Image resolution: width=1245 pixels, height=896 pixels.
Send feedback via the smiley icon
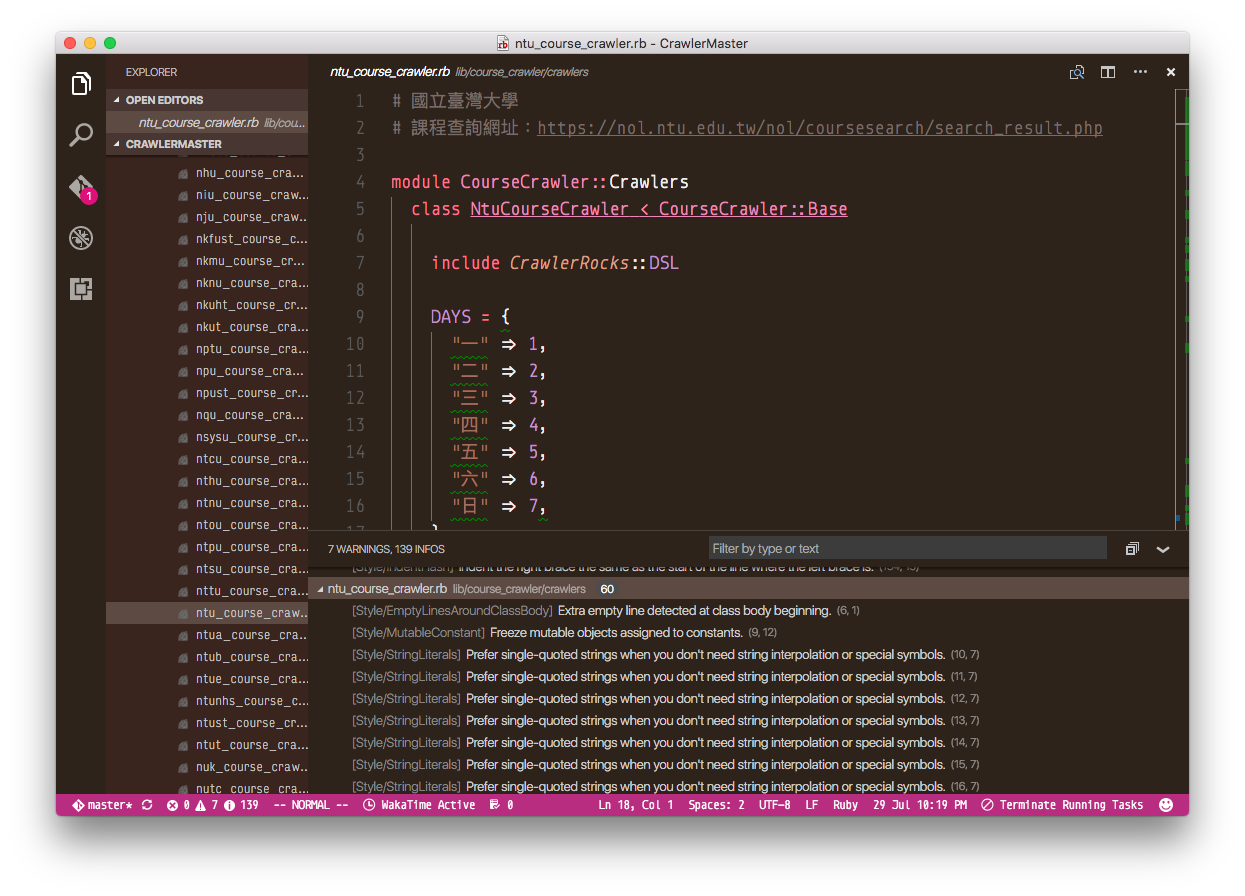click(1166, 805)
